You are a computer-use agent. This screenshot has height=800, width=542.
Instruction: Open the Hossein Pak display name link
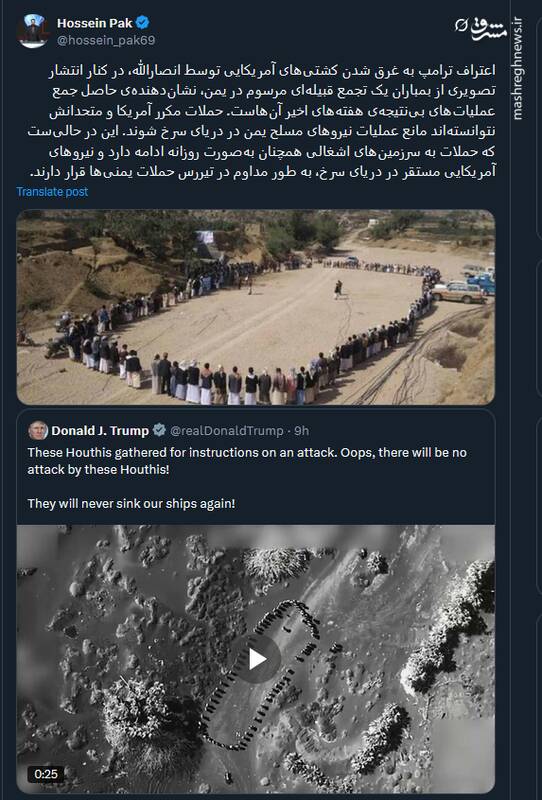point(94,23)
